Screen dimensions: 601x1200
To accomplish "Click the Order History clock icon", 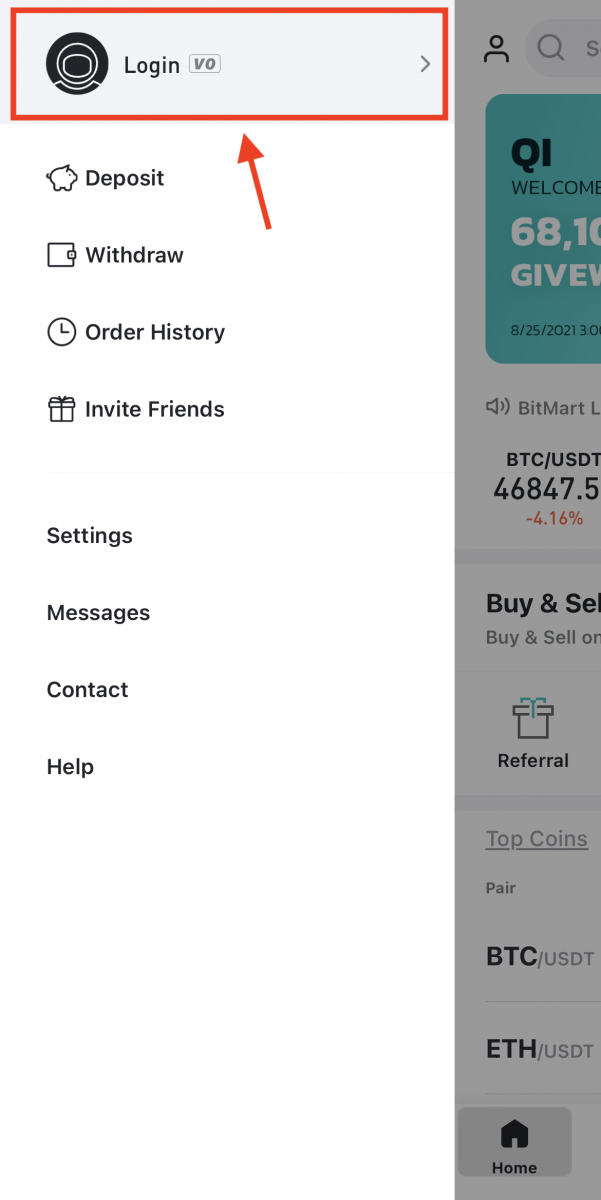I will click(x=62, y=332).
